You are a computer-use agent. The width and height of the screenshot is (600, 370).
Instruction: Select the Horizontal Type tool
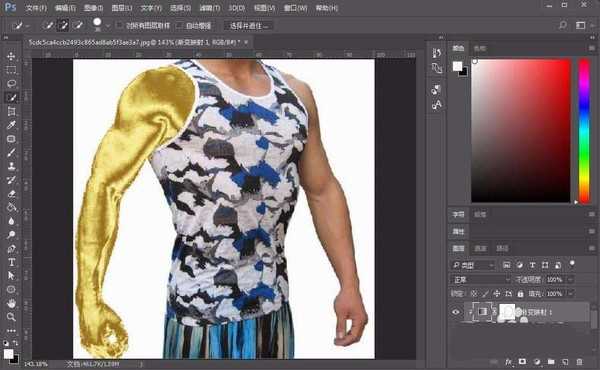pyautogui.click(x=11, y=262)
